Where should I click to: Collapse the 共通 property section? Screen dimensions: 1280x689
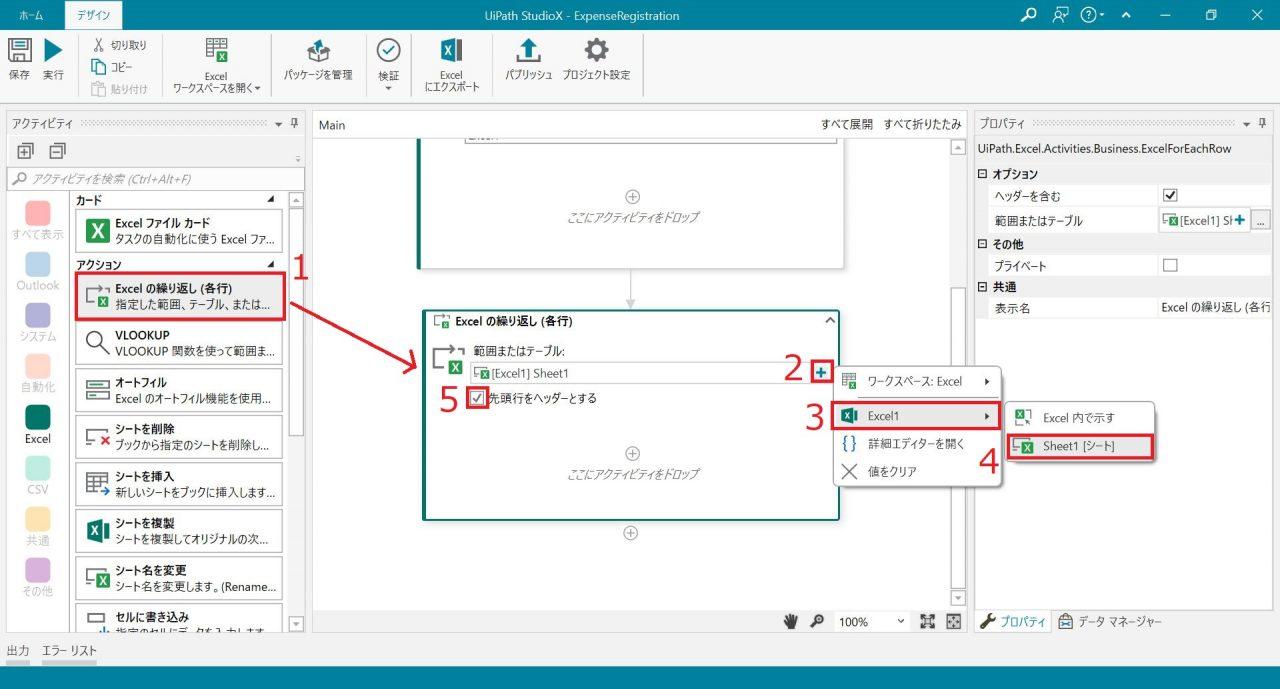[983, 287]
